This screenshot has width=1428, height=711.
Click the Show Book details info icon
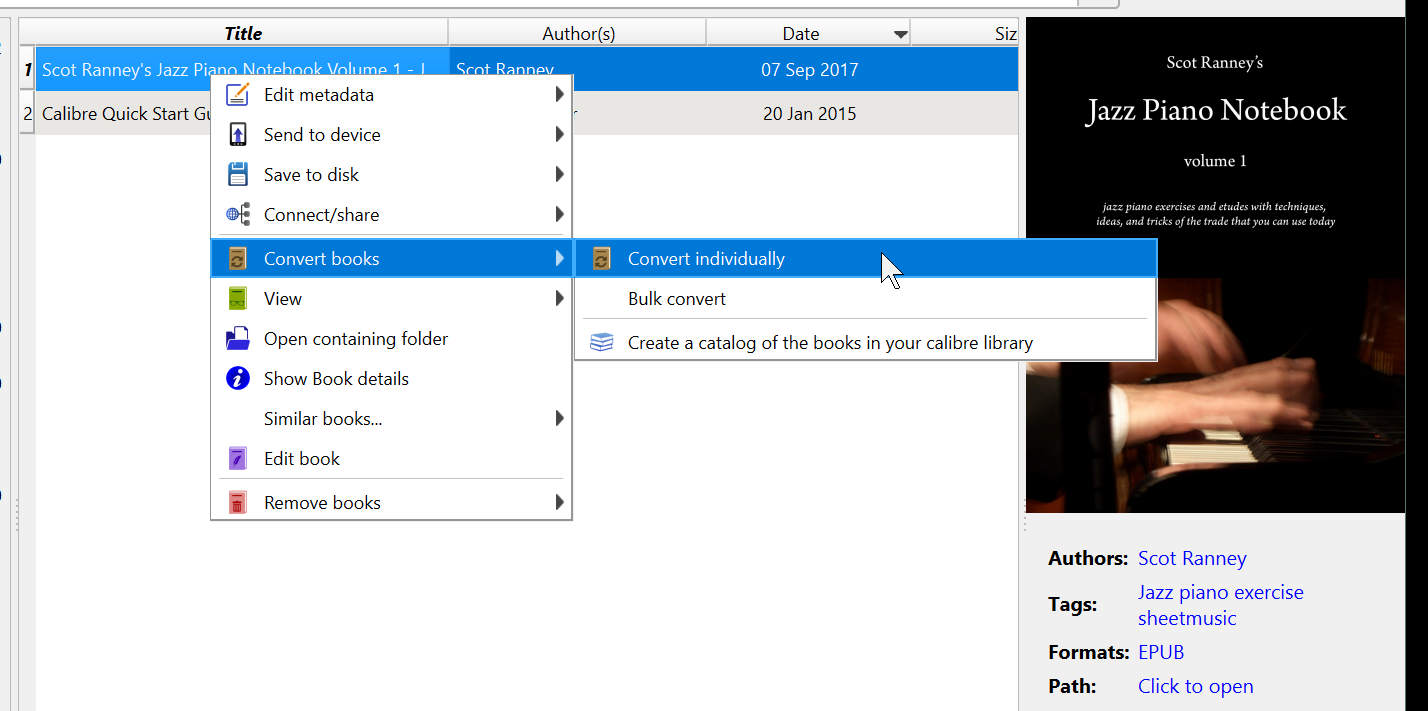pos(237,379)
